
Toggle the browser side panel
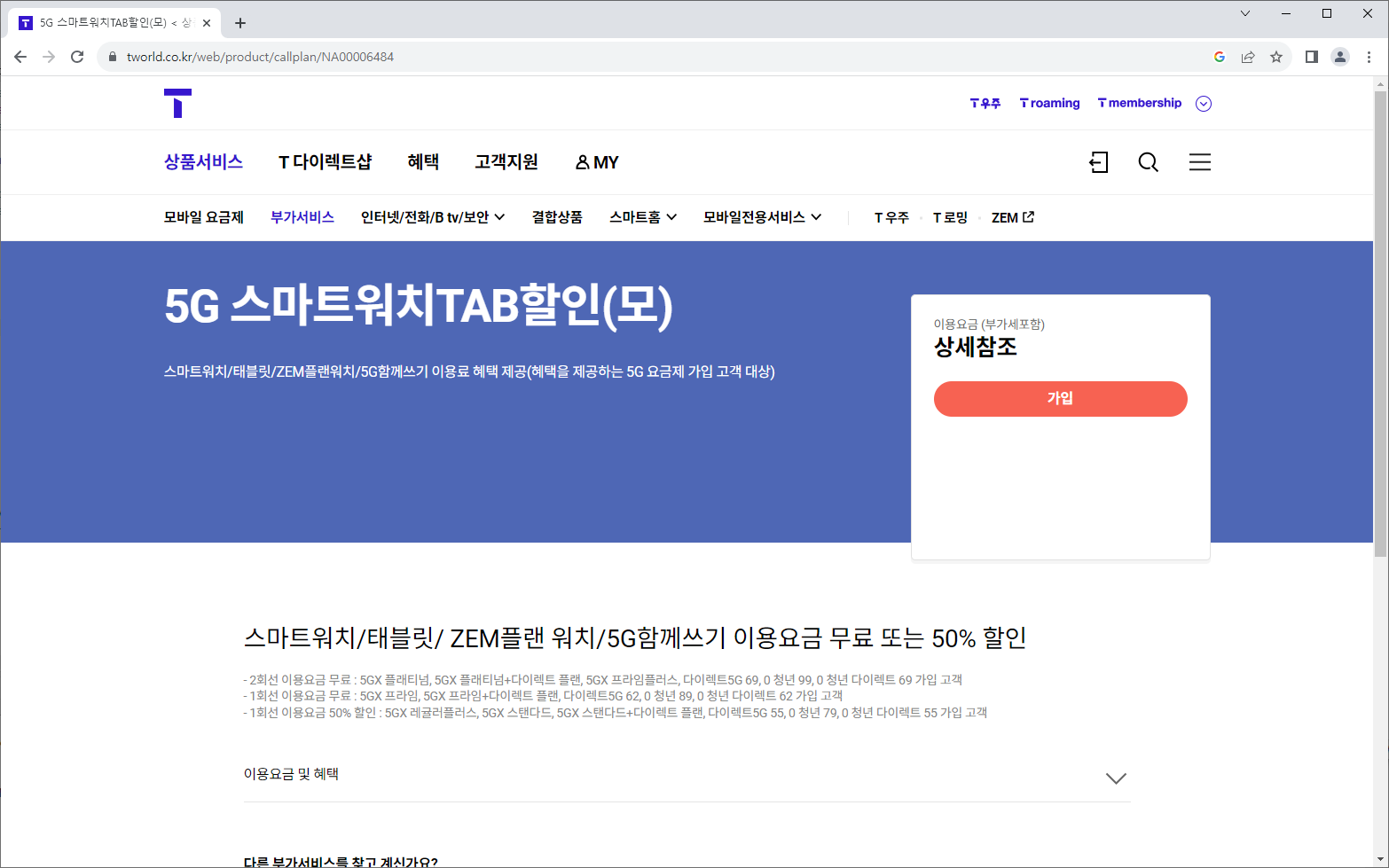[x=1312, y=57]
